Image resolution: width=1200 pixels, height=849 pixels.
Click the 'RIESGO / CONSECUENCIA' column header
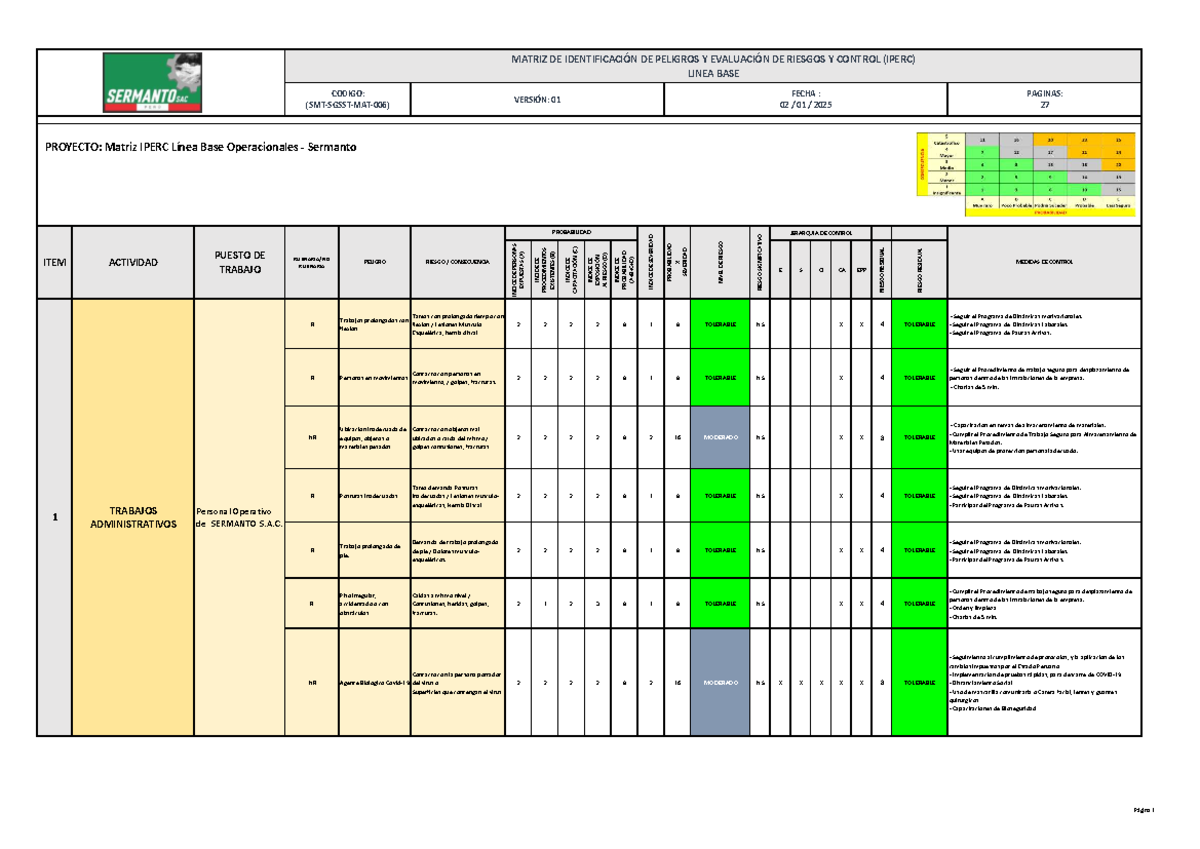(457, 262)
